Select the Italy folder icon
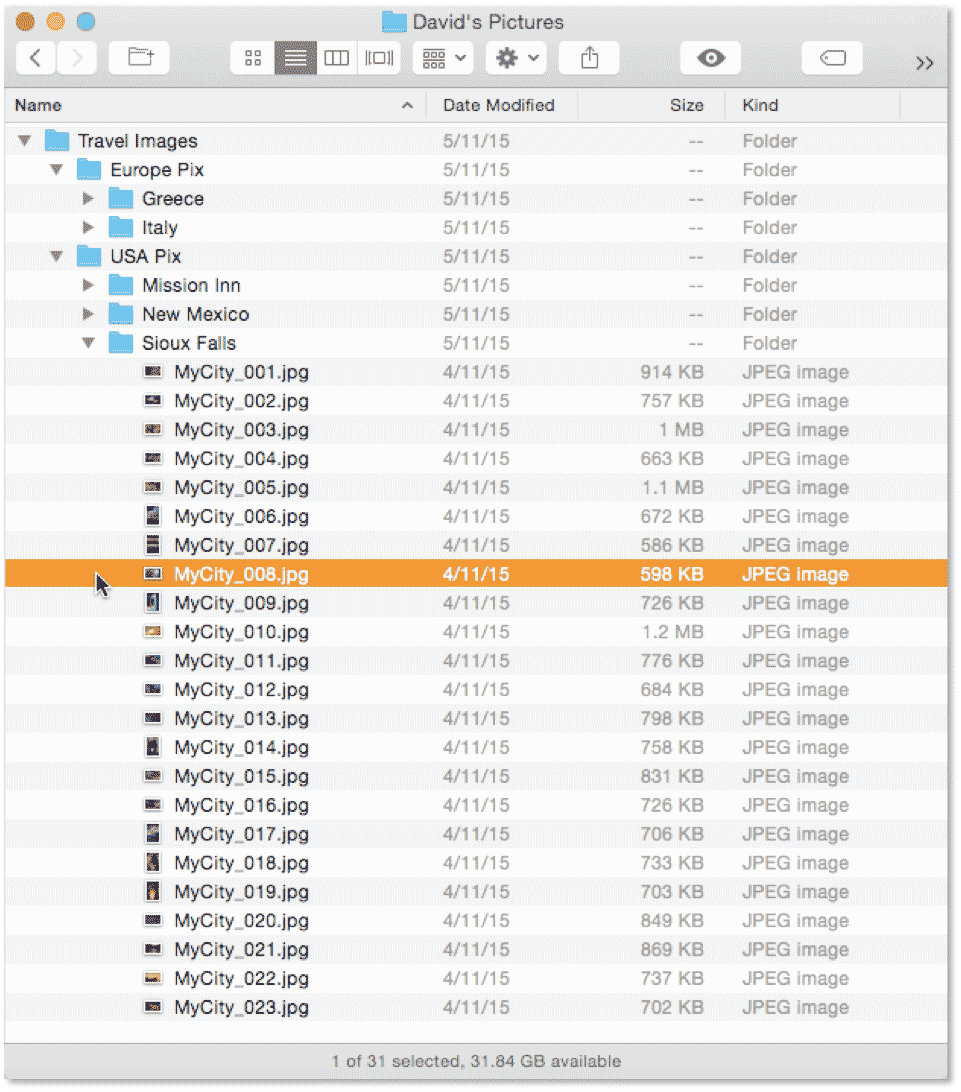 [x=121, y=227]
